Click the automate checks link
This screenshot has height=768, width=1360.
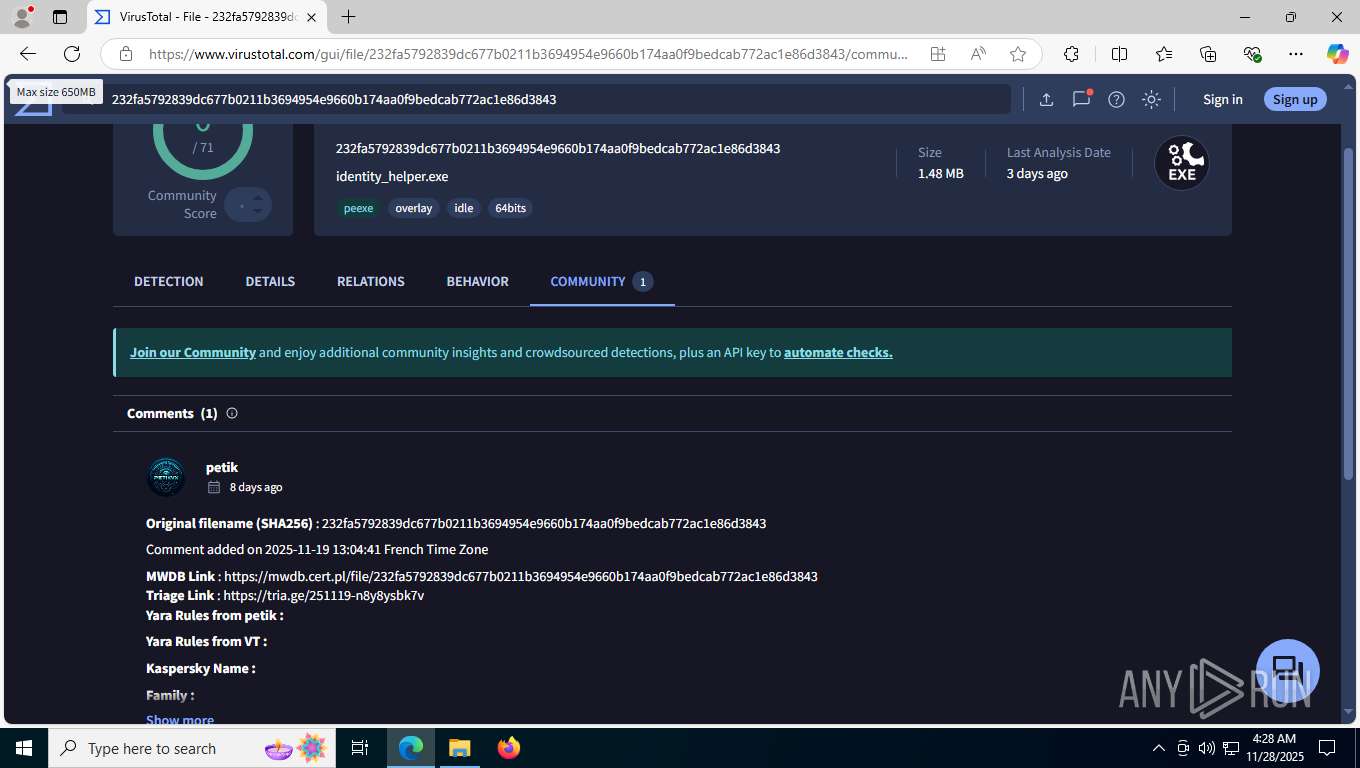[838, 352]
